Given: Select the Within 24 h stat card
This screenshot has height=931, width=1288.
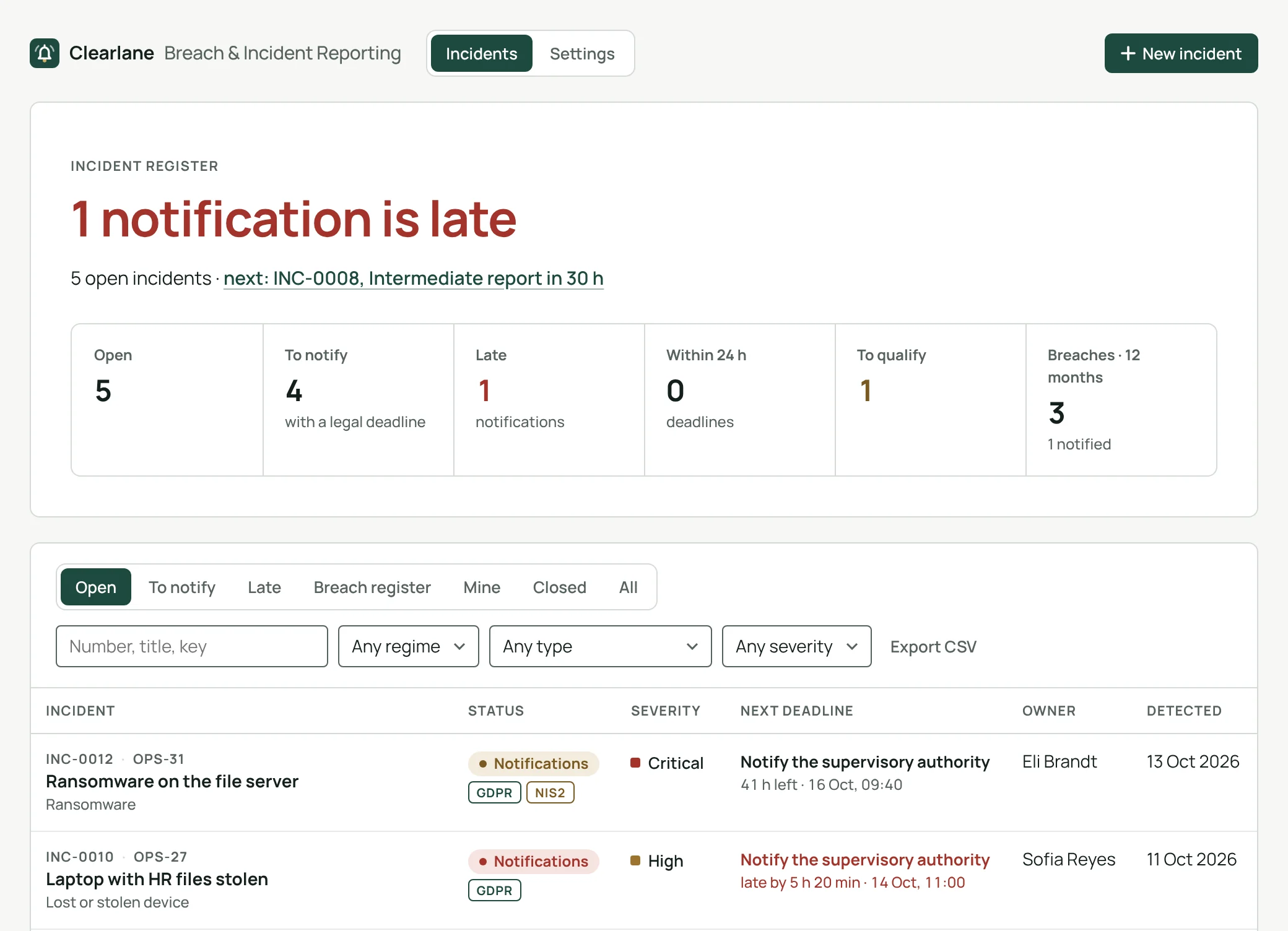Looking at the screenshot, I should (x=739, y=400).
